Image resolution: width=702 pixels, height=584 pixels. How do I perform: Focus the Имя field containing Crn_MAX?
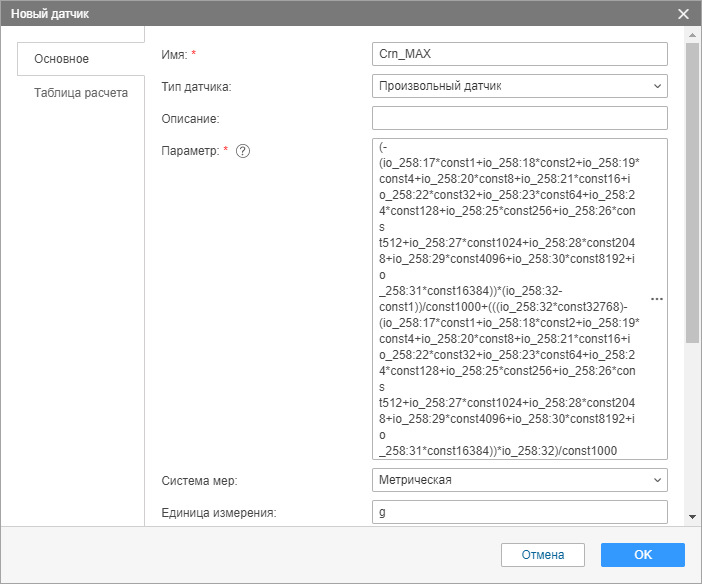click(x=518, y=54)
